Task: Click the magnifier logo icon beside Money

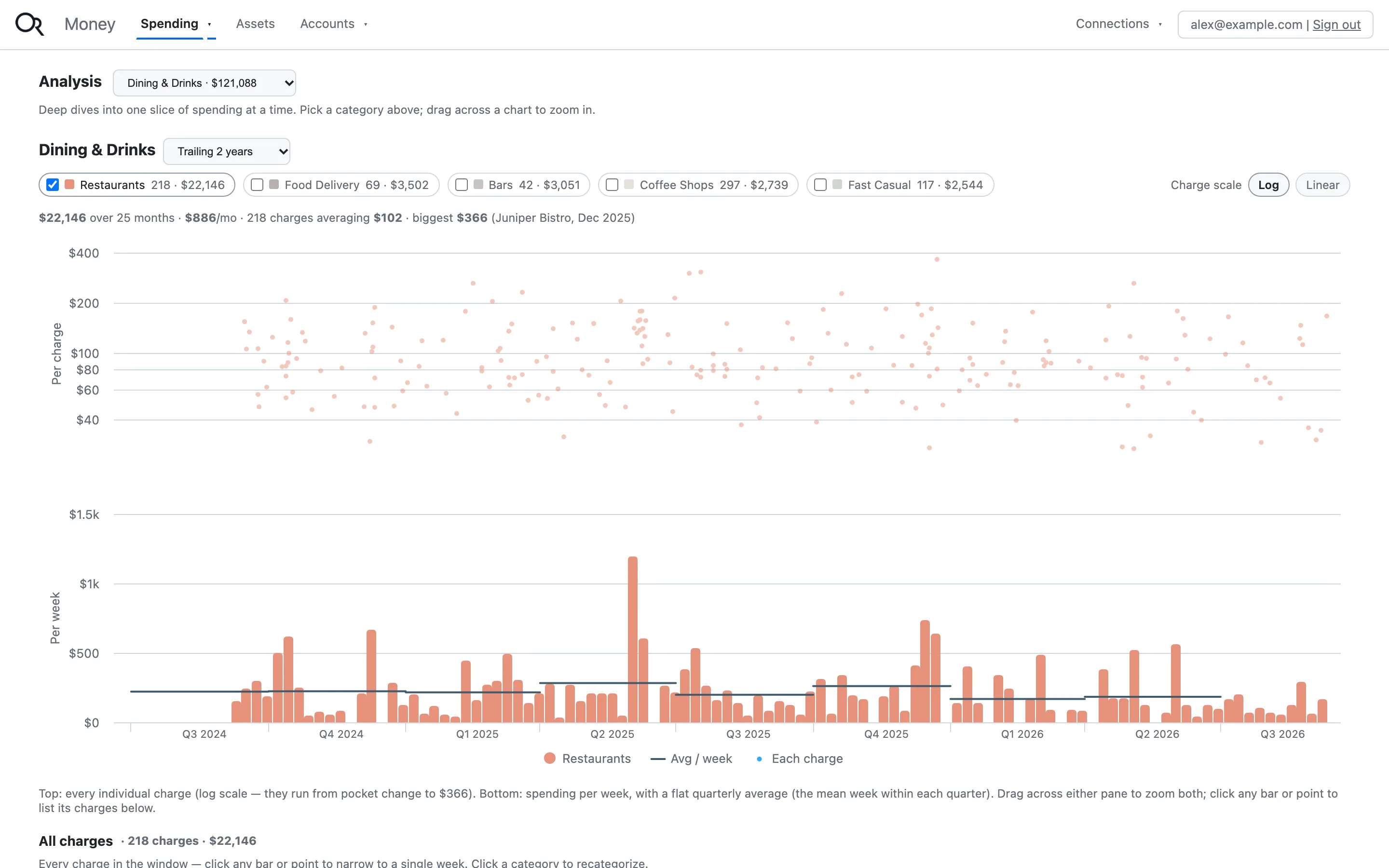Action: click(x=29, y=24)
